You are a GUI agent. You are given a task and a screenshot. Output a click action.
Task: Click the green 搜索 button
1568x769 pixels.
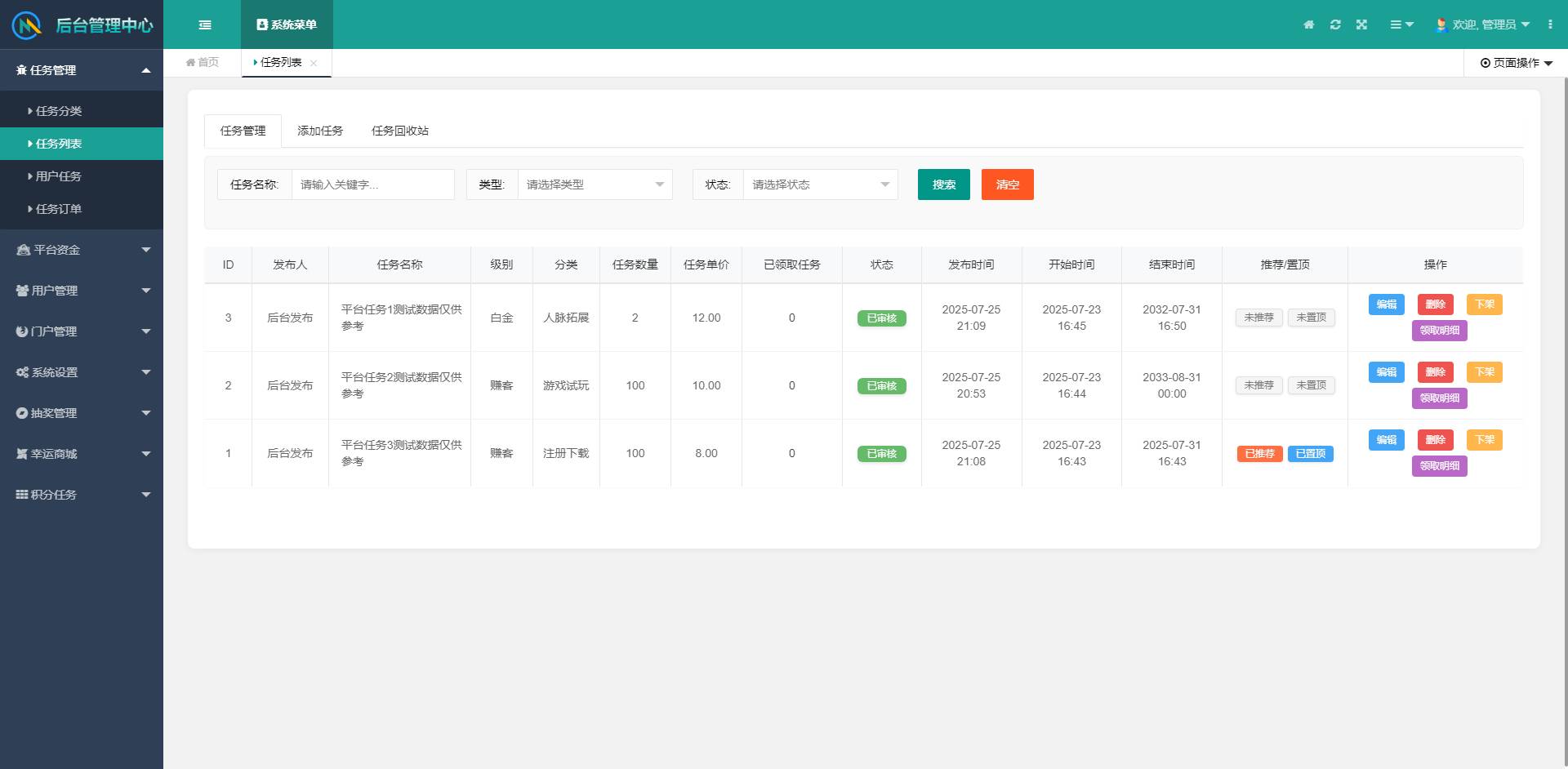click(944, 184)
